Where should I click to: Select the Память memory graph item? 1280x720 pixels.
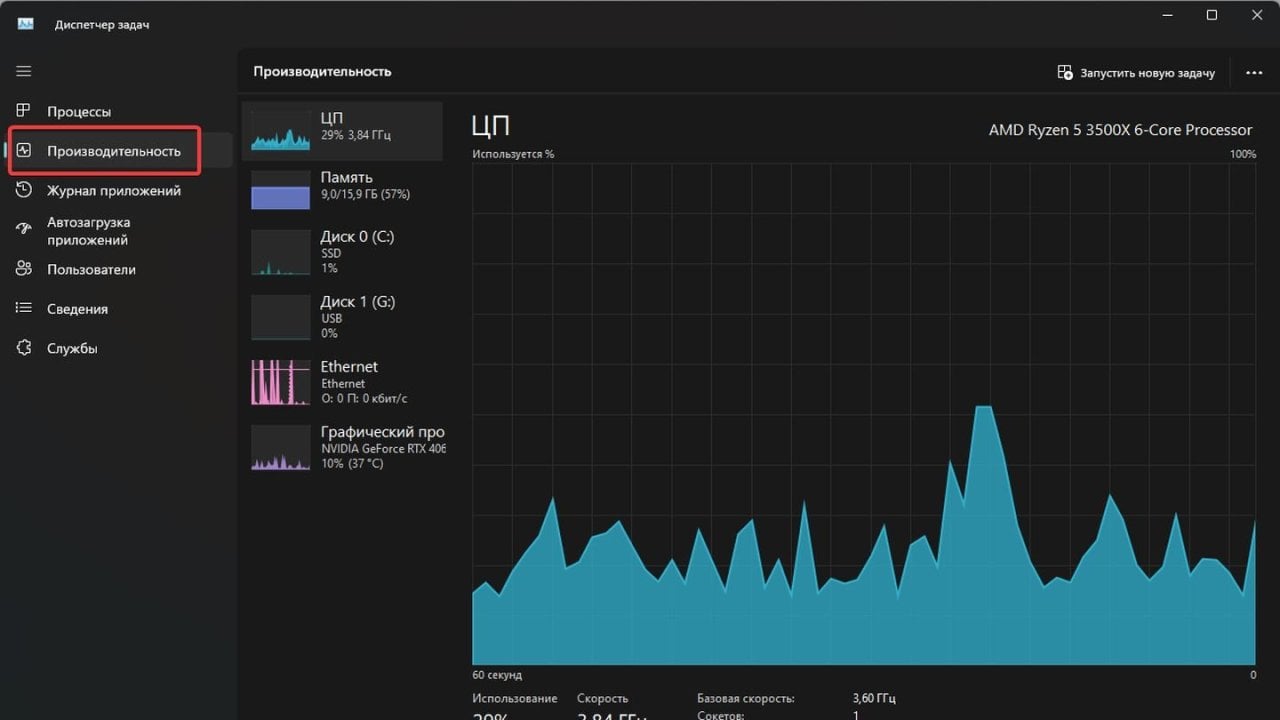(342, 190)
